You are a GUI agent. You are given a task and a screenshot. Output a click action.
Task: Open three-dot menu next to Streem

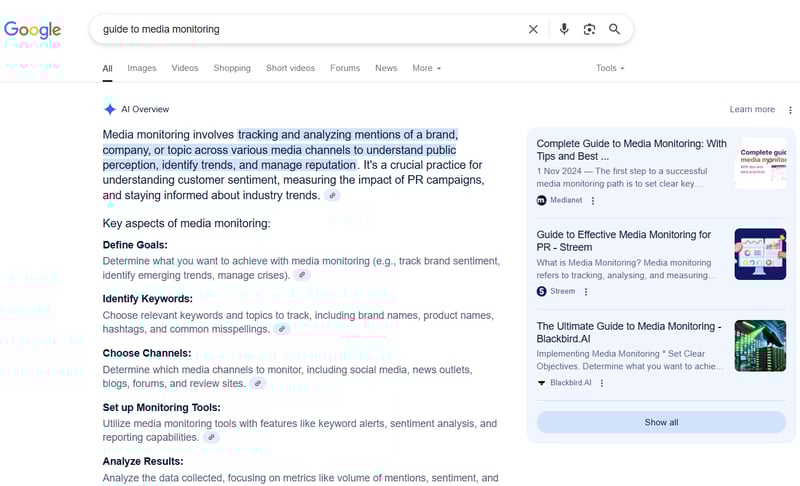pyautogui.click(x=586, y=292)
